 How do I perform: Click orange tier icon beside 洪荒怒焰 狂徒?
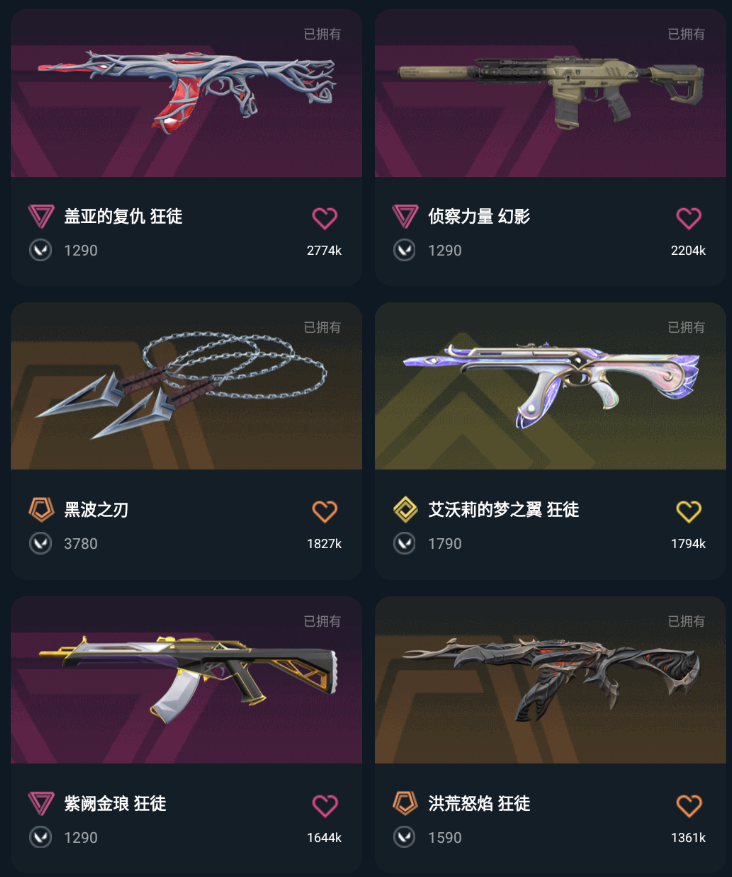(405, 803)
